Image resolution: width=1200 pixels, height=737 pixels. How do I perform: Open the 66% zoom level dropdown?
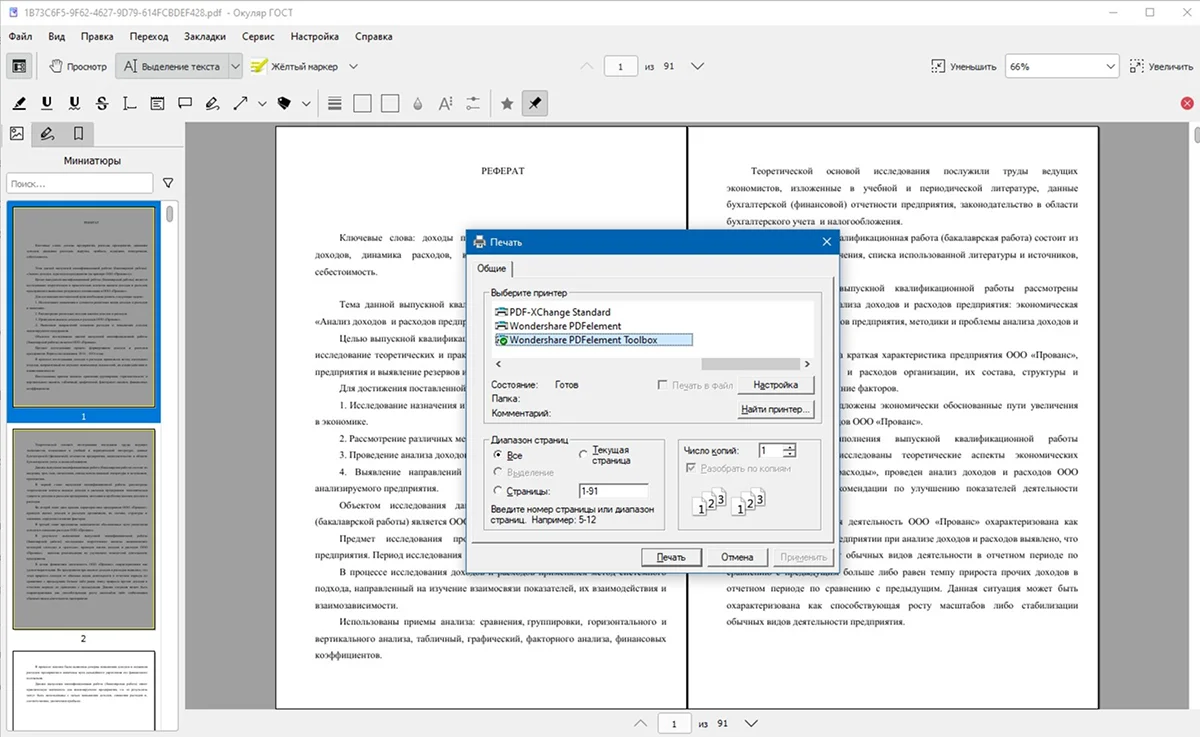pos(1061,66)
